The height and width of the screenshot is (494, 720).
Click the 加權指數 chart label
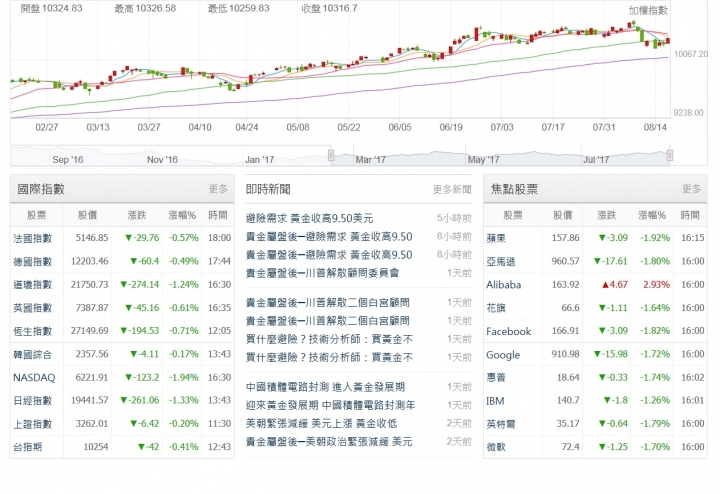[x=648, y=10]
